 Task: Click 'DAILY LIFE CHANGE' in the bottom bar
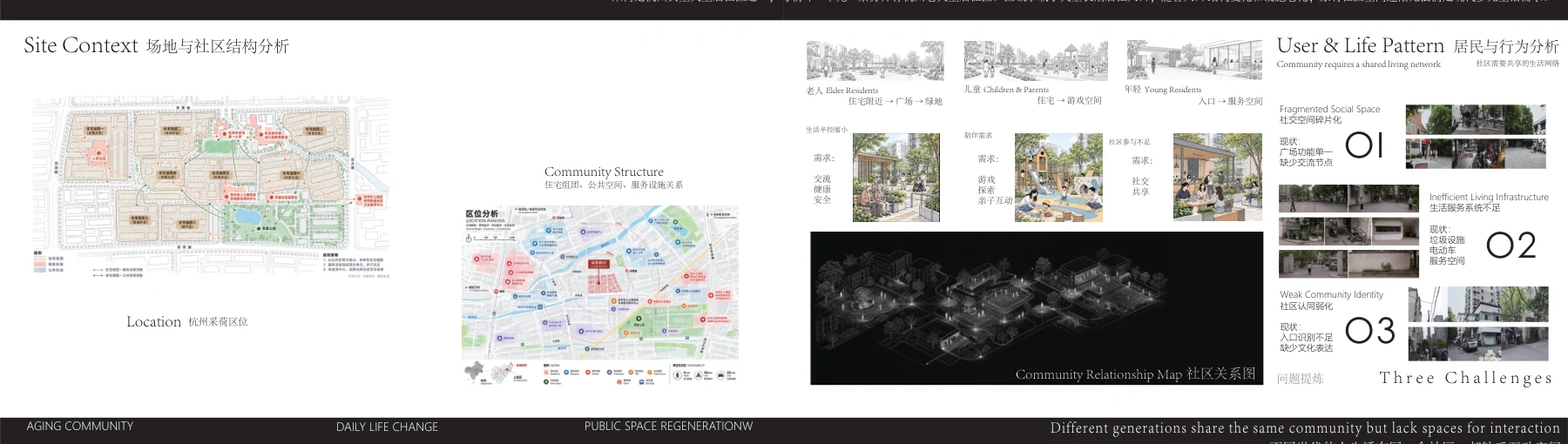pos(387,427)
